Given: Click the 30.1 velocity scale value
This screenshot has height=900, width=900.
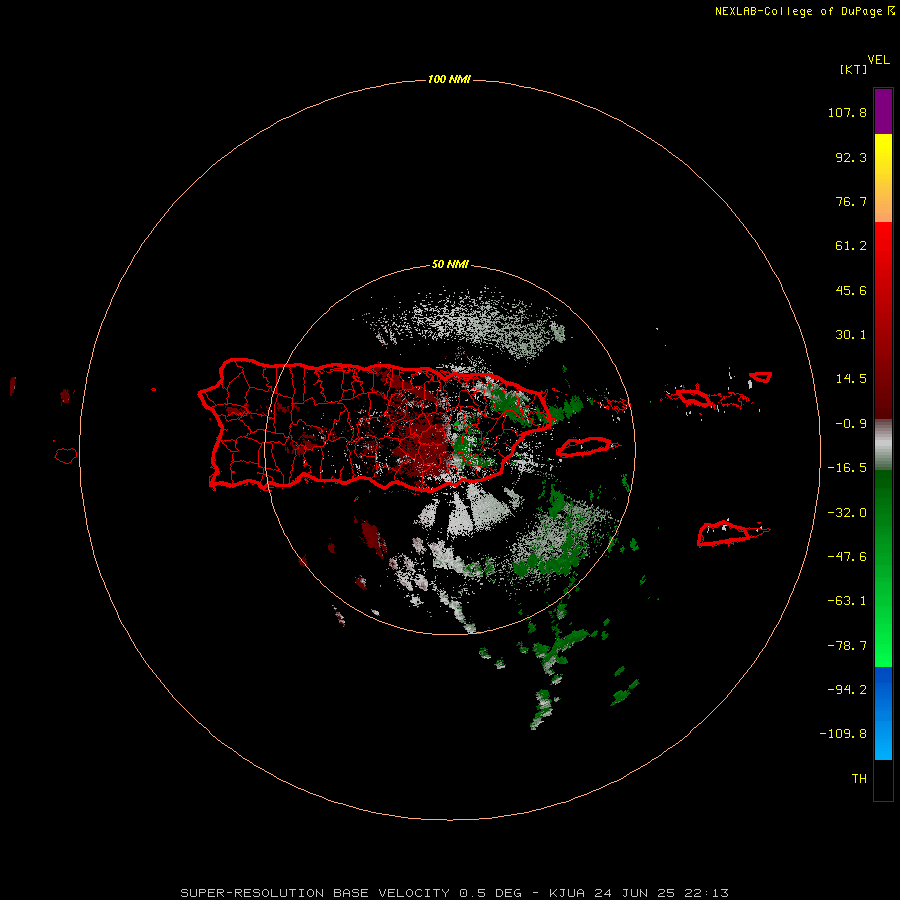Looking at the screenshot, I should tap(851, 335).
